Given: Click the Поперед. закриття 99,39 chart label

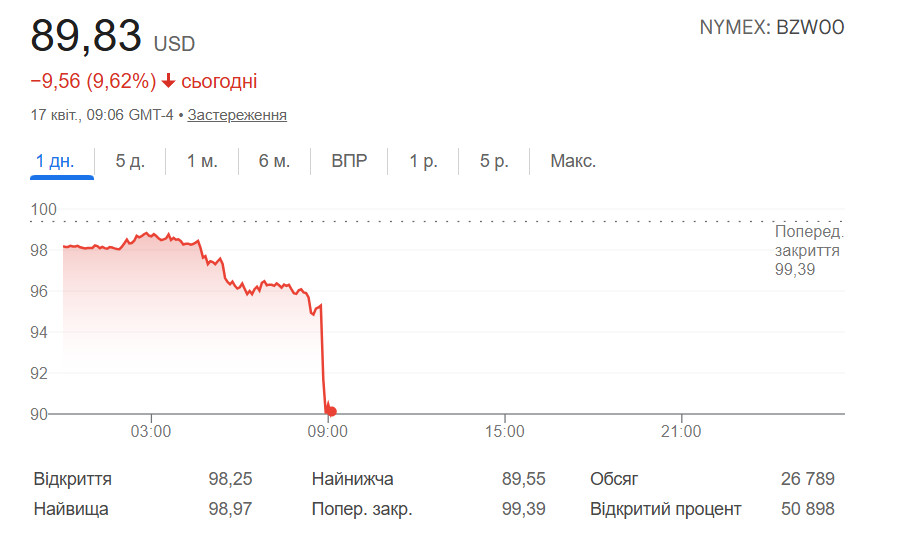Looking at the screenshot, I should [807, 250].
